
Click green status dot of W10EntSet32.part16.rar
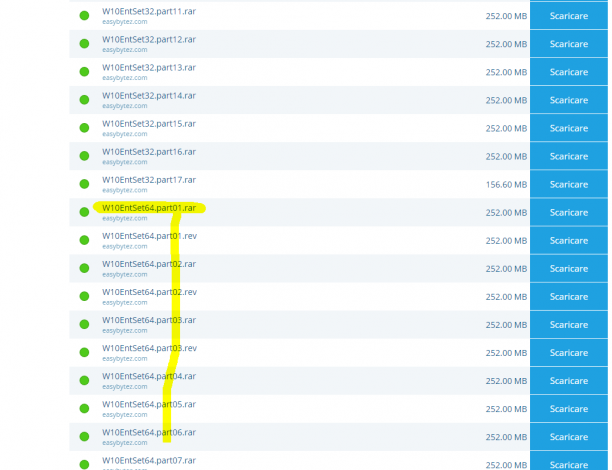pyautogui.click(x=84, y=156)
